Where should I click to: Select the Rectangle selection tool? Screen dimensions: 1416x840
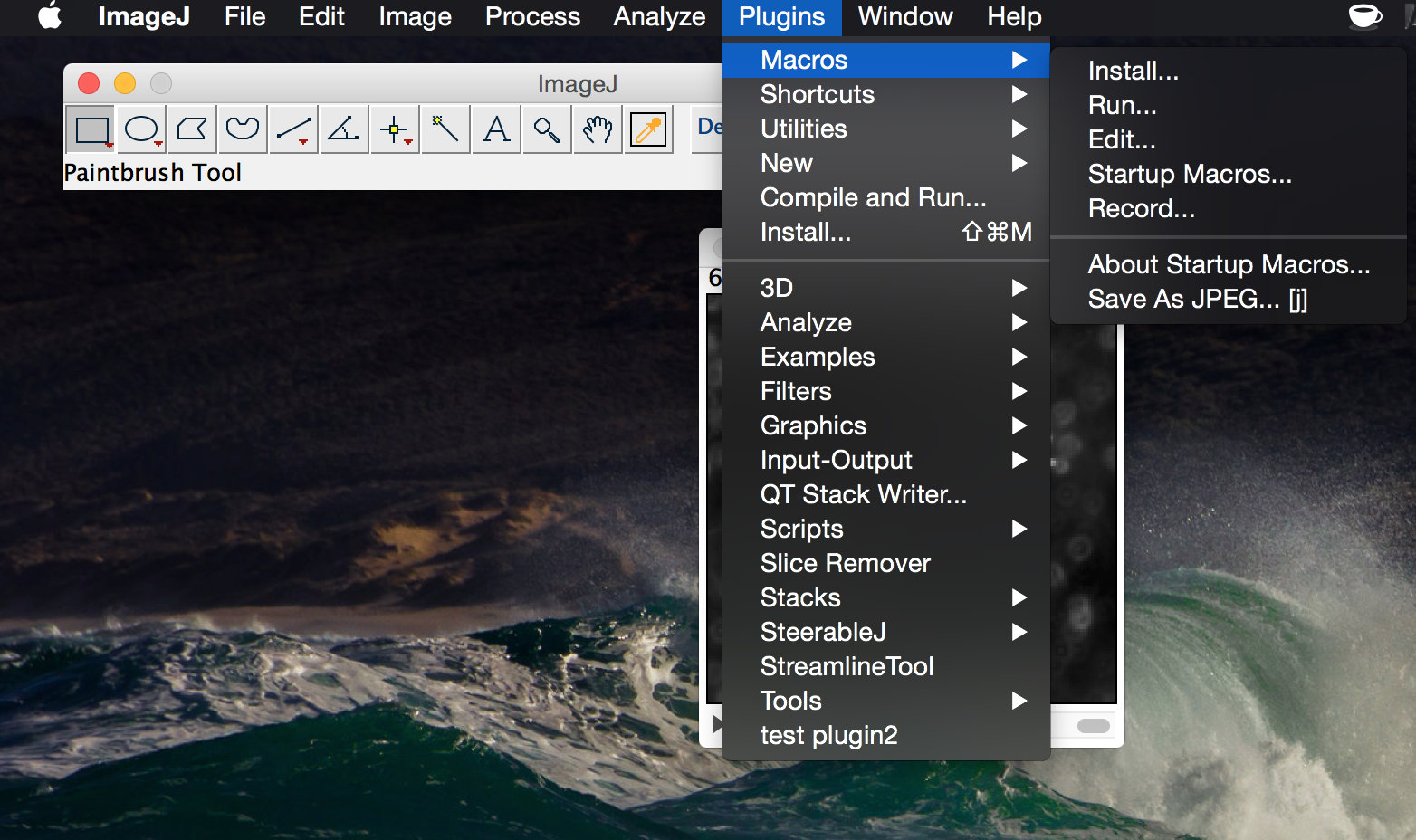click(x=91, y=129)
